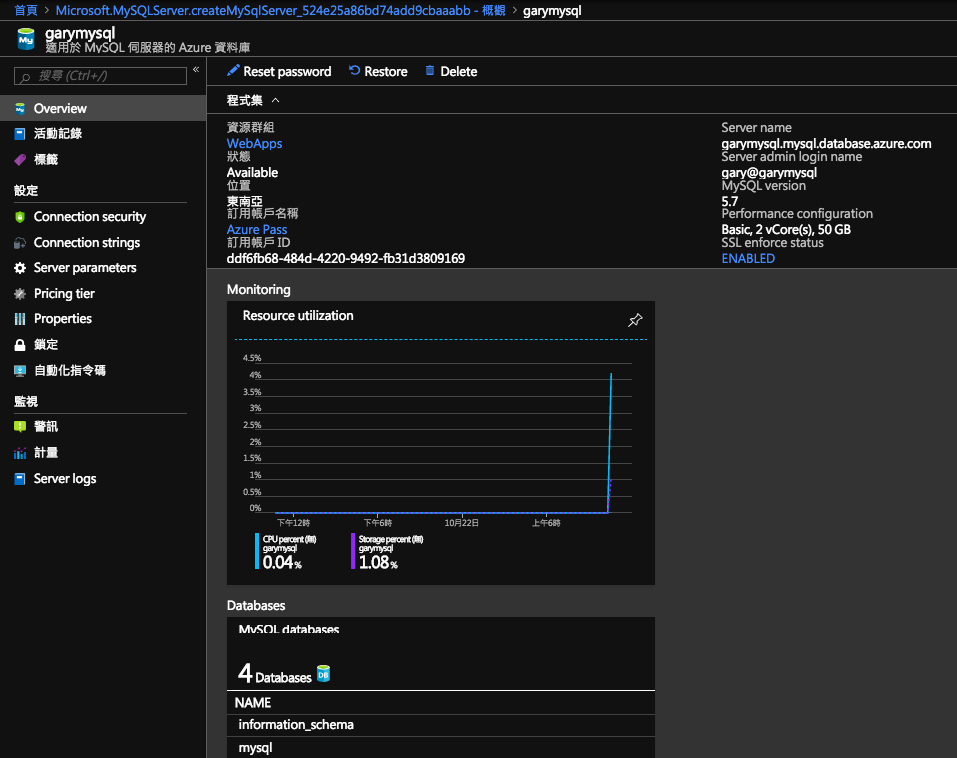The height and width of the screenshot is (758, 957).
Task: Click Storage percent purple legend swatch
Action: pos(353,551)
